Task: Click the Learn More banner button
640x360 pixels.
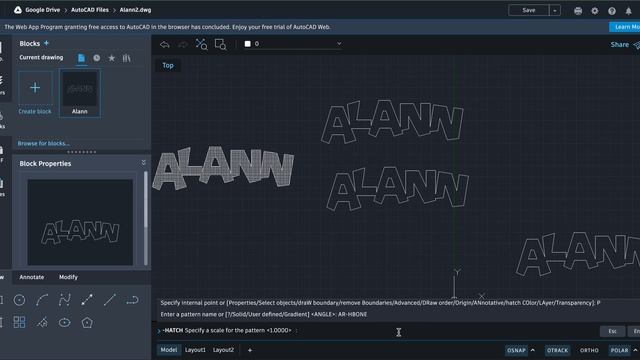Action: [x=624, y=27]
